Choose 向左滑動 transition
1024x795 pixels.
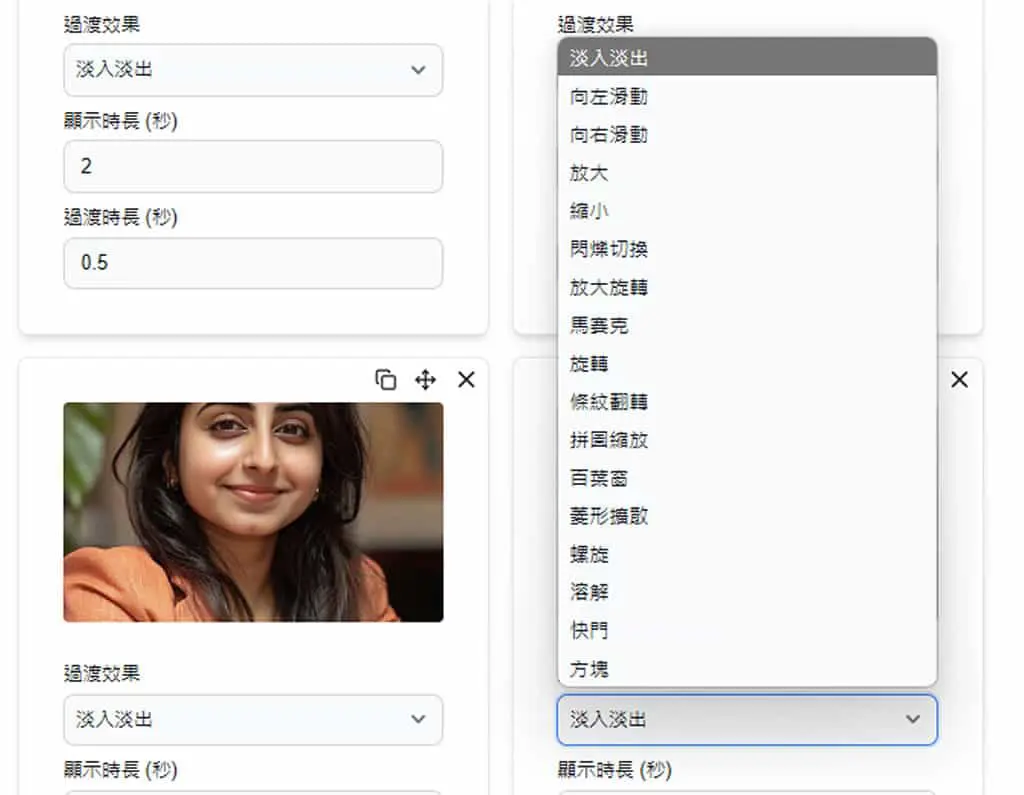click(747, 97)
